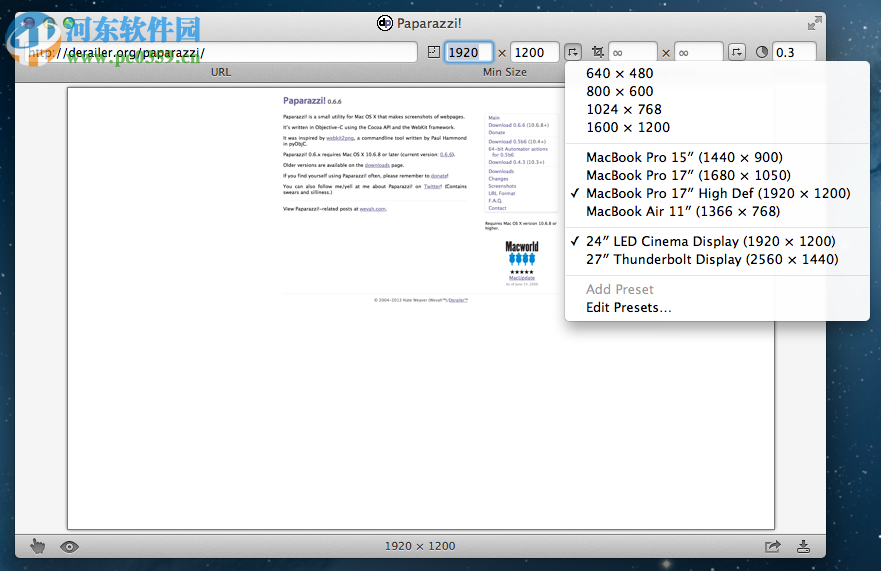Click the min height field showing 1200
Viewport: 881px width, 571px height.
coord(534,52)
